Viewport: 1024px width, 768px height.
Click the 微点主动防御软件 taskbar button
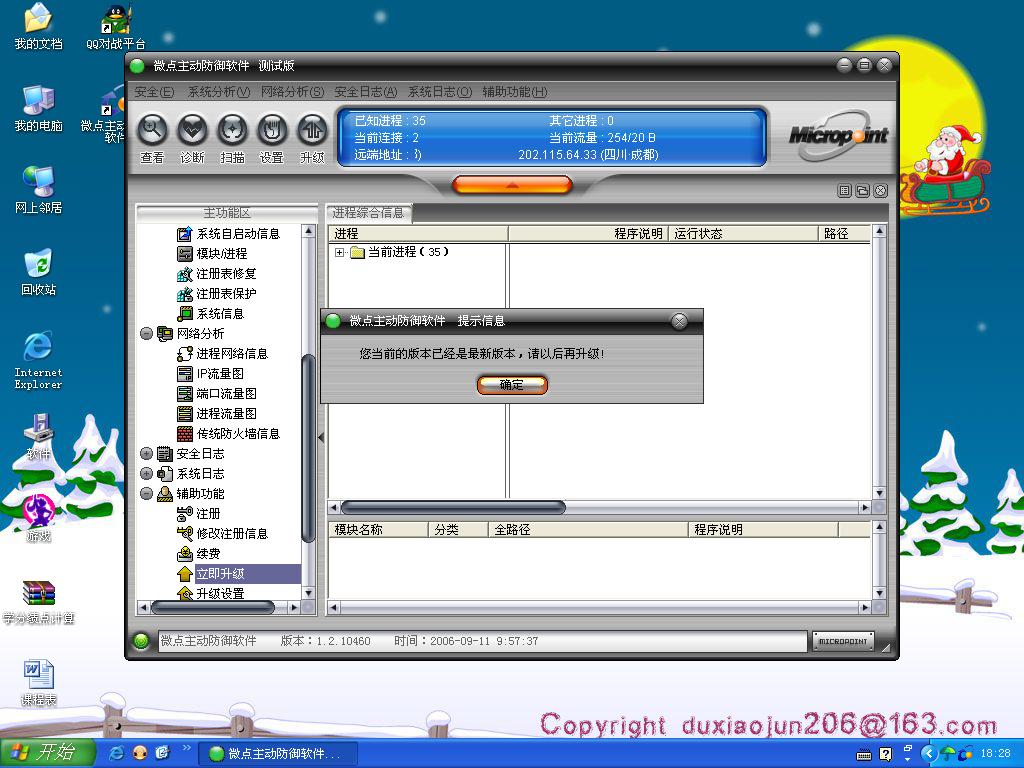pyautogui.click(x=278, y=754)
